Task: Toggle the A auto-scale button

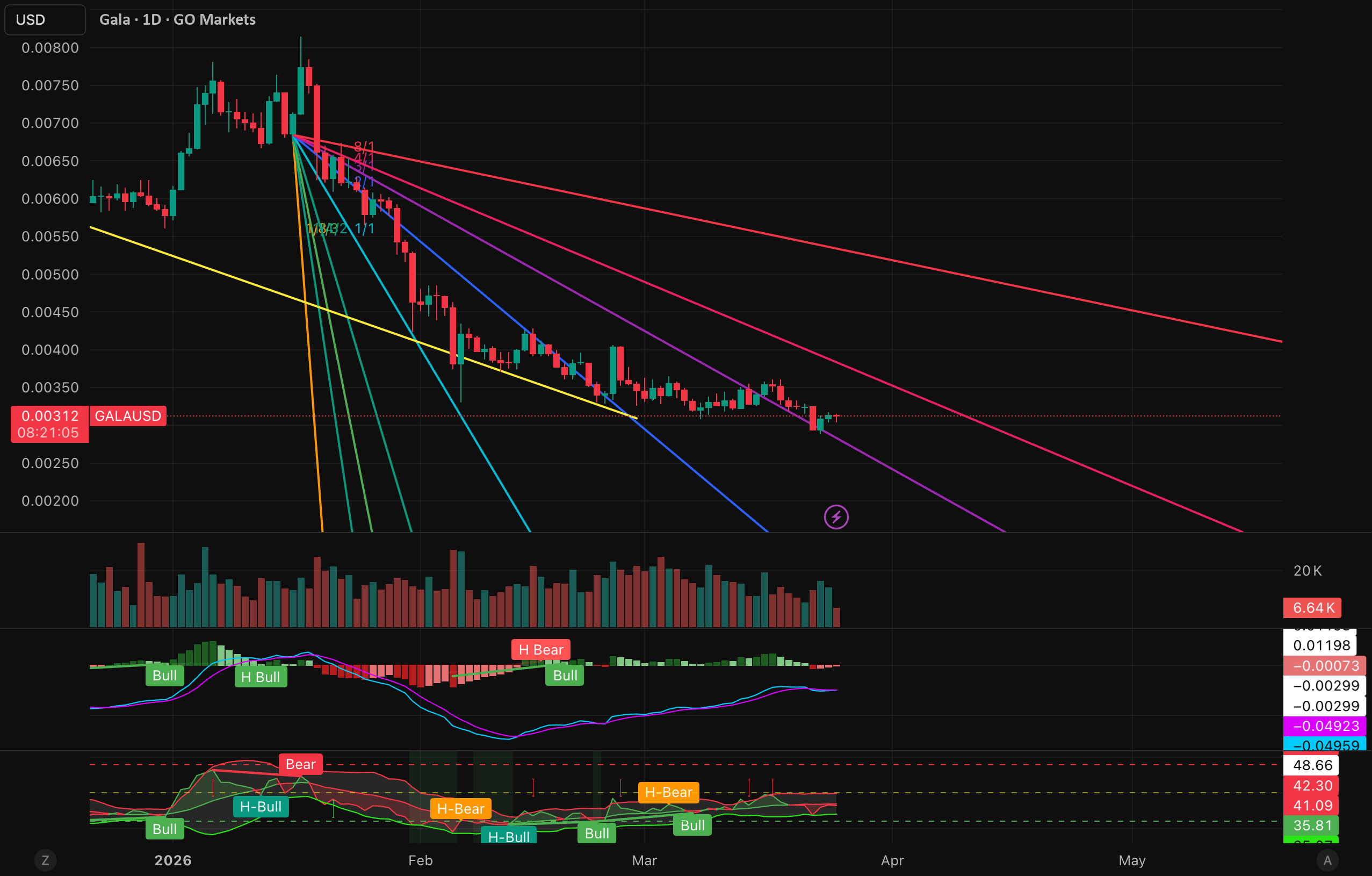Action: [1327, 860]
